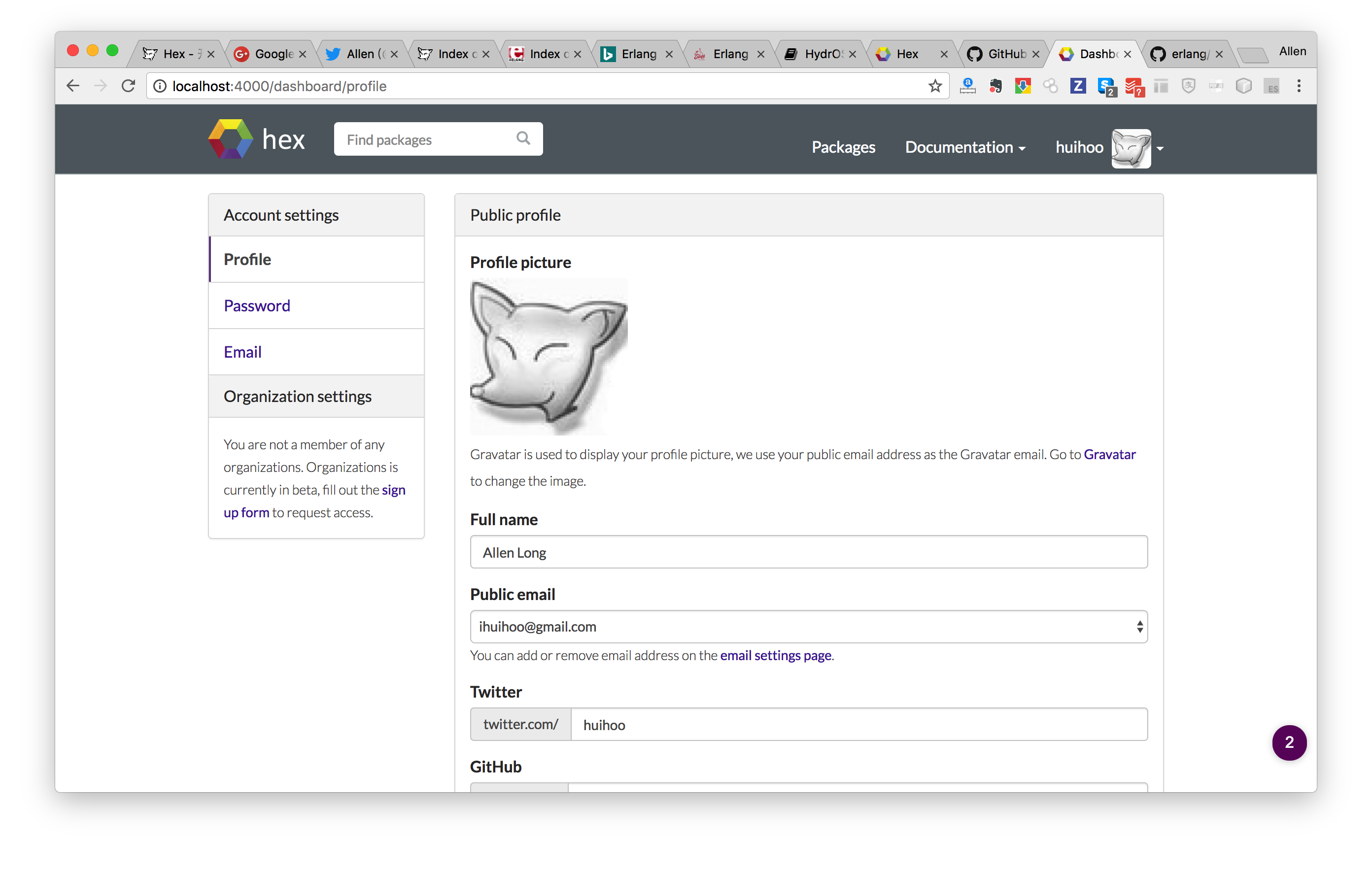Click the browser back arrow
The width and height of the screenshot is (1372, 871).
tap(73, 86)
